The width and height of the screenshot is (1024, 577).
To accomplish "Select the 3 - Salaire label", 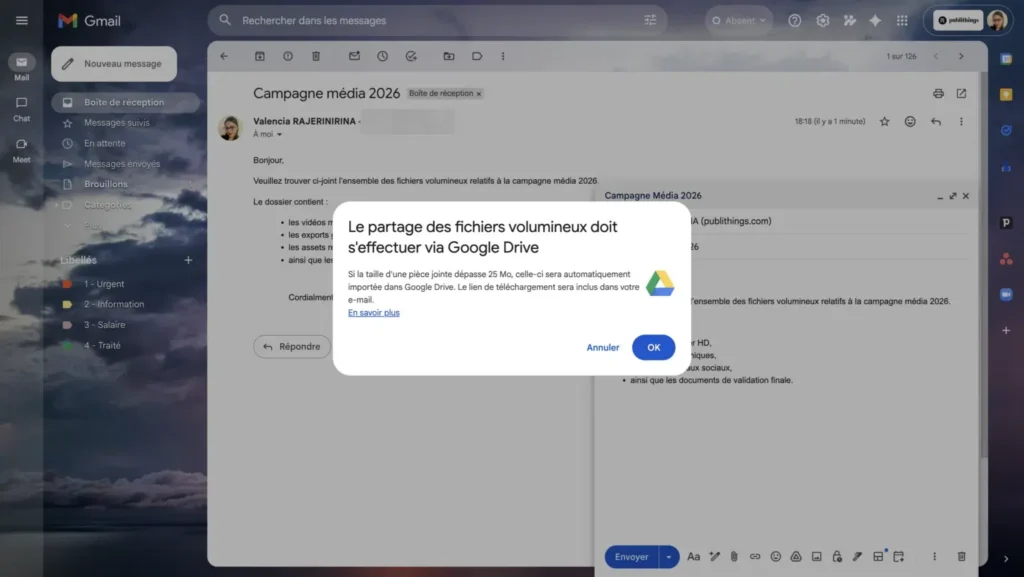I will [104, 324].
